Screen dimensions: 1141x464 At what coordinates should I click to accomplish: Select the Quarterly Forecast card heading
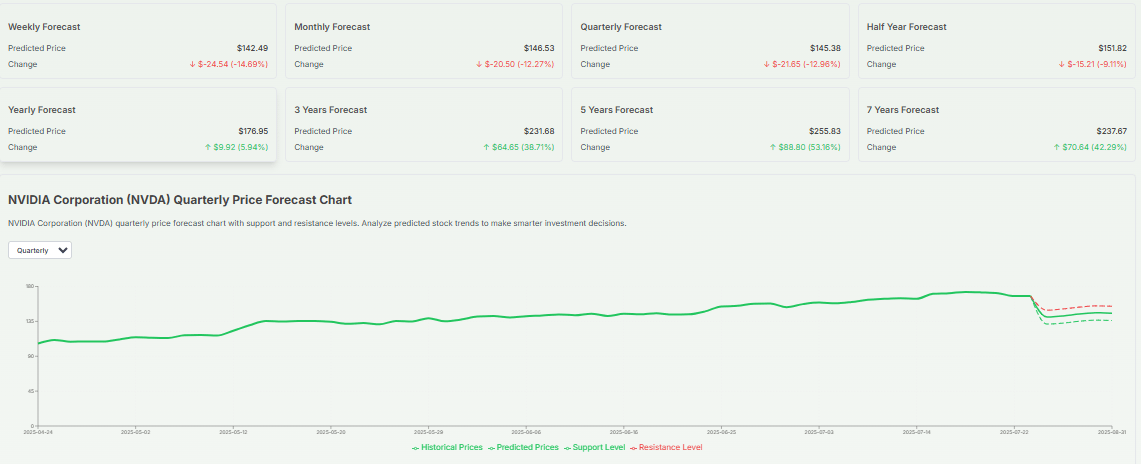pos(621,27)
